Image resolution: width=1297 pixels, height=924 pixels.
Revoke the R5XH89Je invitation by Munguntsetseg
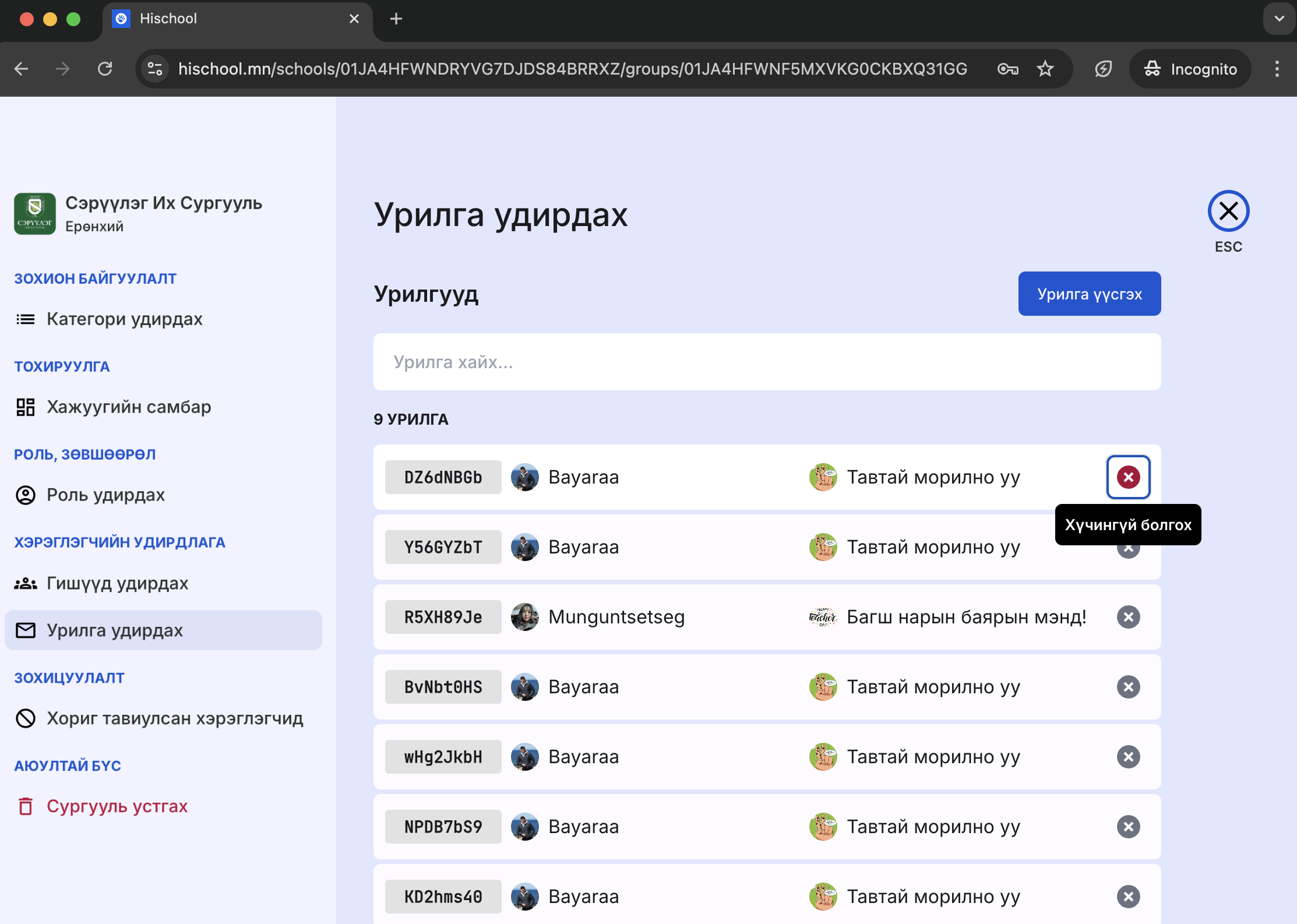point(1128,617)
